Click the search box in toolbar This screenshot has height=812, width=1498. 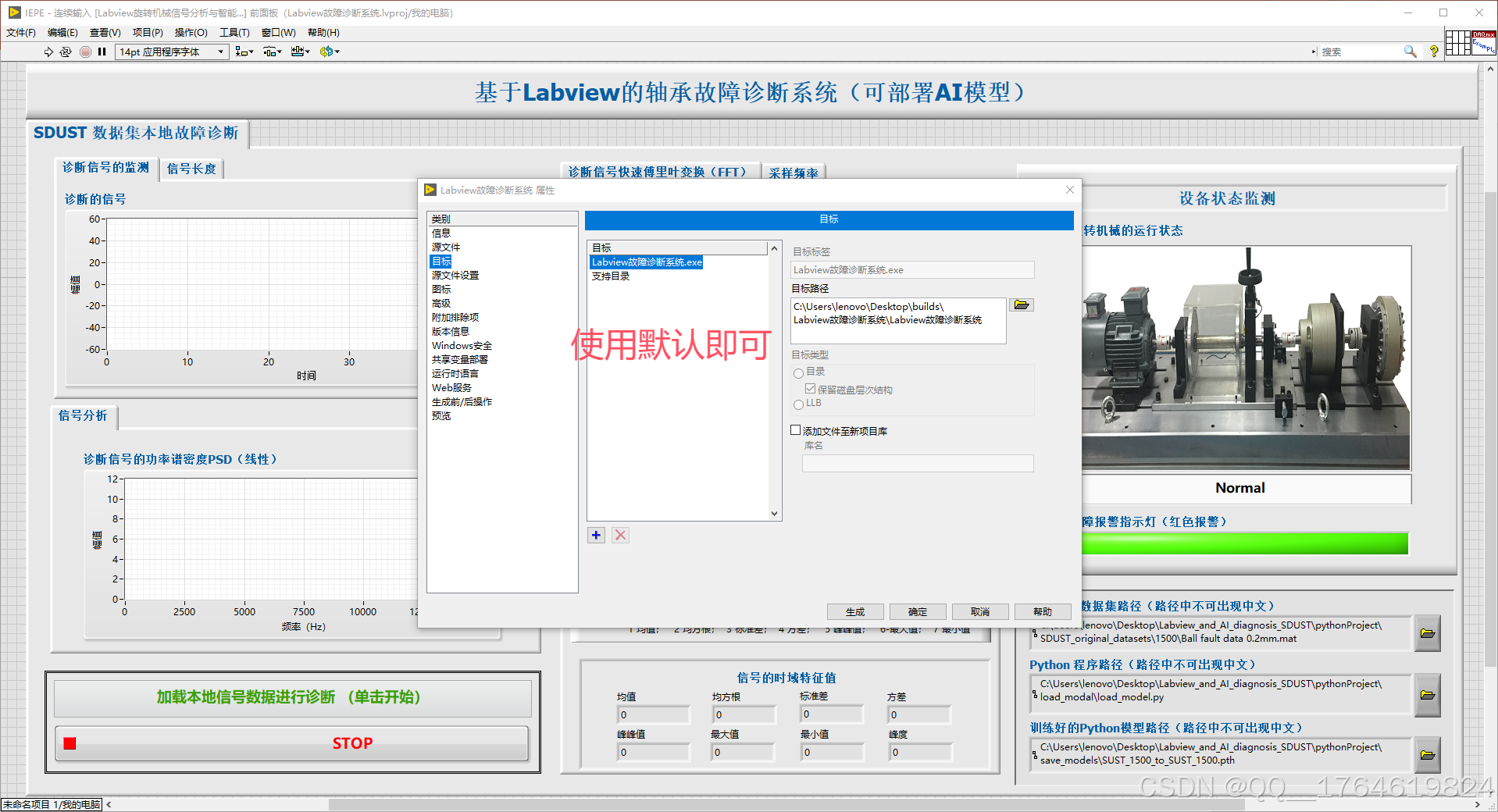[x=1360, y=52]
